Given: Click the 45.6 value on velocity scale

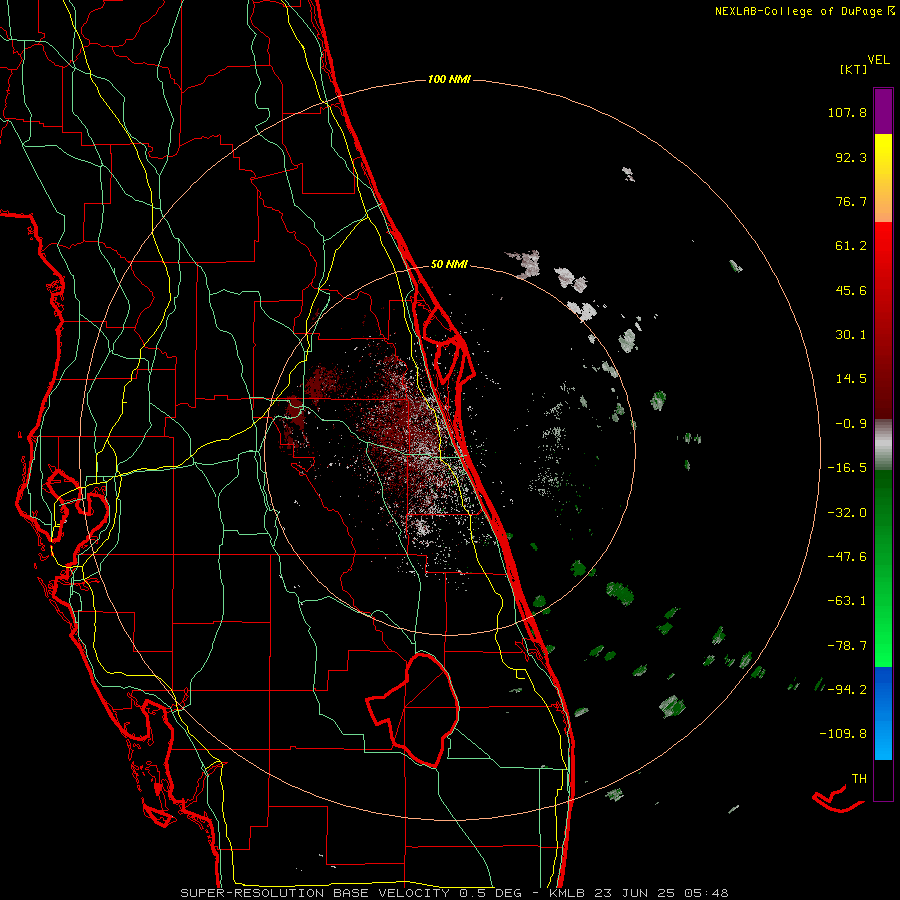Looking at the screenshot, I should 851,290.
